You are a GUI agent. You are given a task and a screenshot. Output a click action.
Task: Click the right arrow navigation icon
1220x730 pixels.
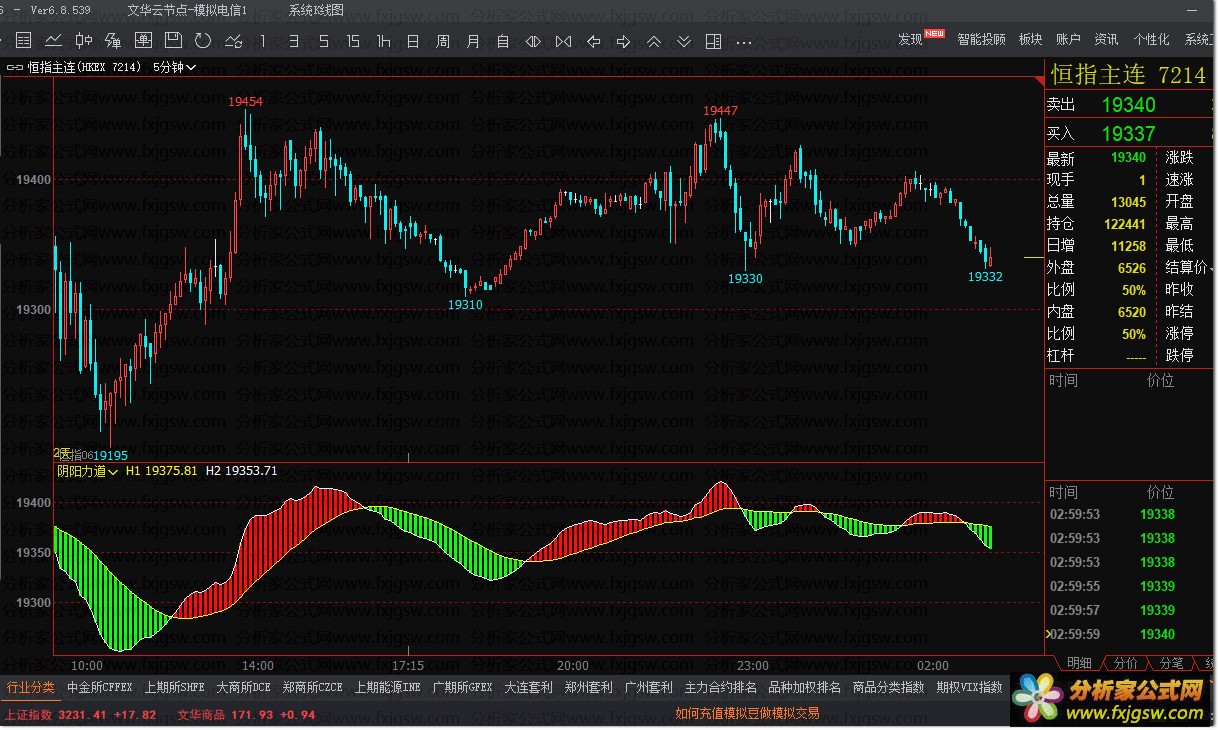623,41
